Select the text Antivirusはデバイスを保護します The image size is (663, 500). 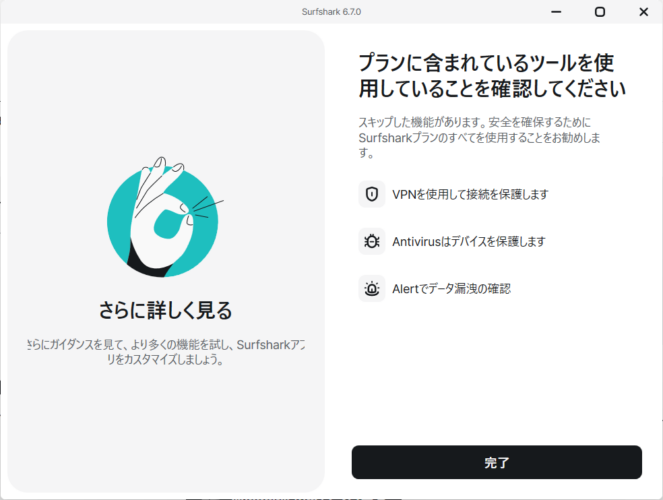click(468, 241)
